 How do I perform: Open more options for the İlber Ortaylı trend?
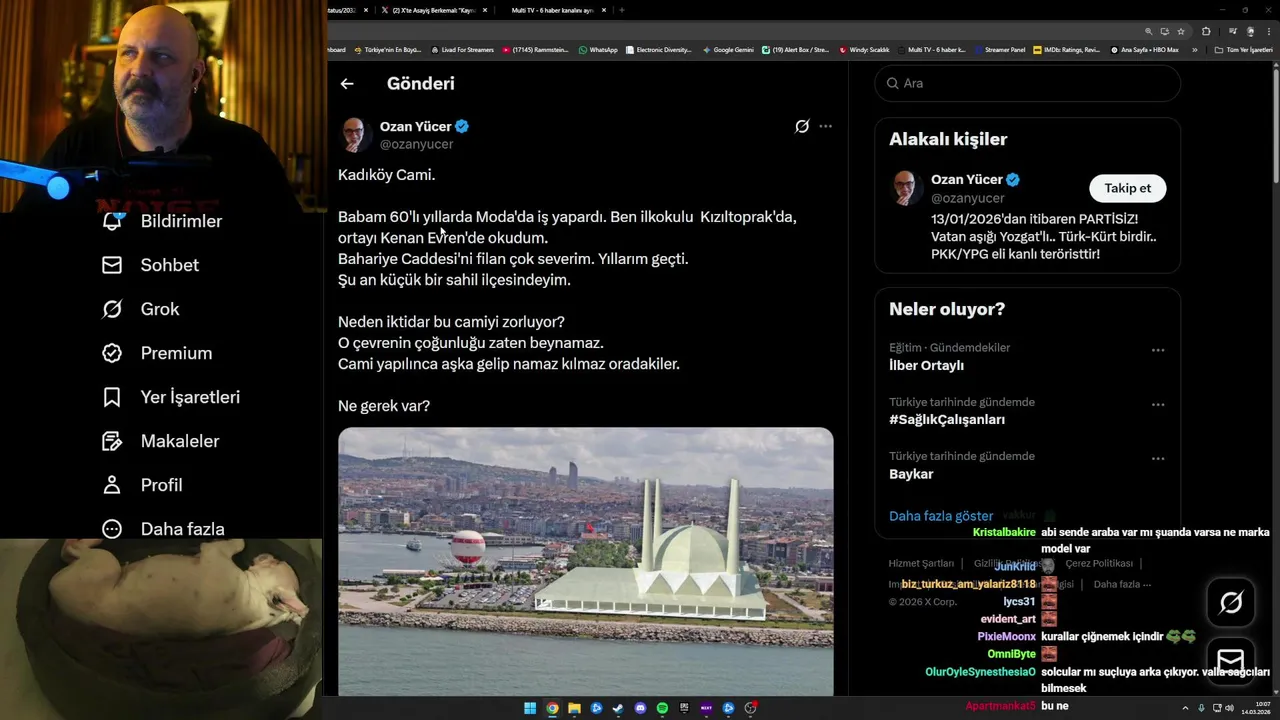(1158, 350)
